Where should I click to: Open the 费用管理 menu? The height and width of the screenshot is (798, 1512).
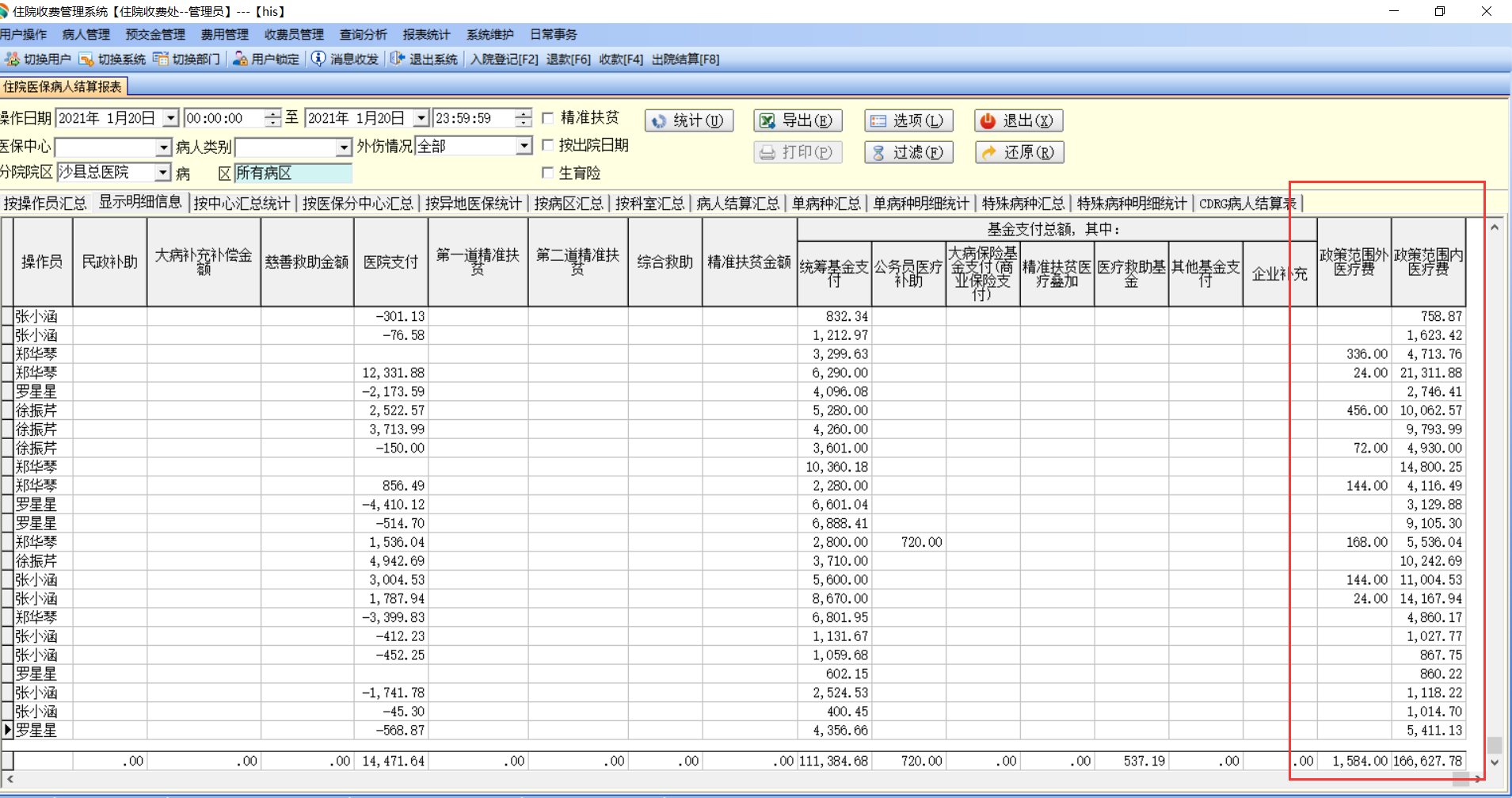tap(225, 35)
